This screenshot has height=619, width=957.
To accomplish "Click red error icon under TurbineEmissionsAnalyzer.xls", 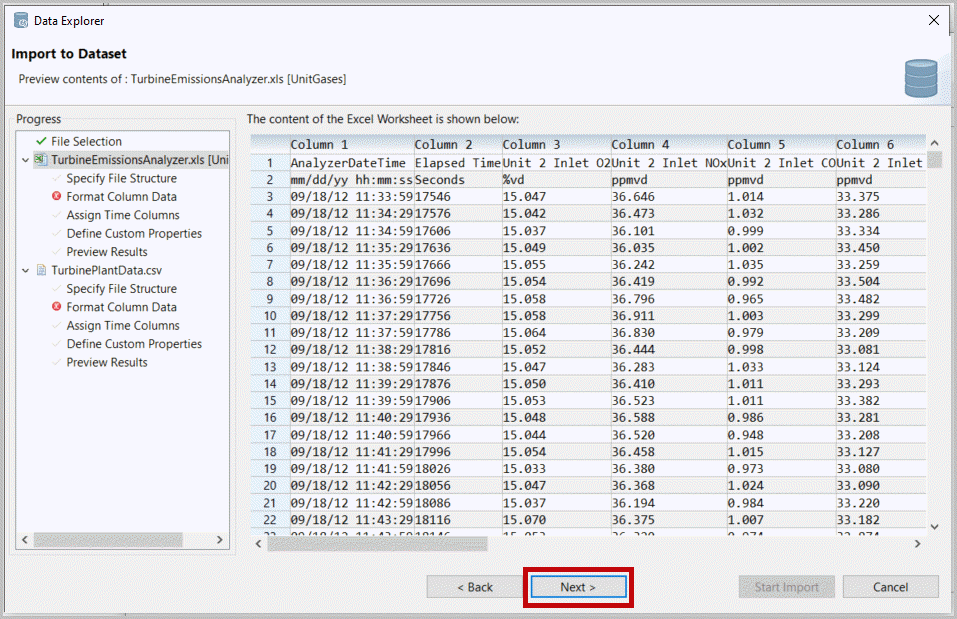I will coord(57,197).
